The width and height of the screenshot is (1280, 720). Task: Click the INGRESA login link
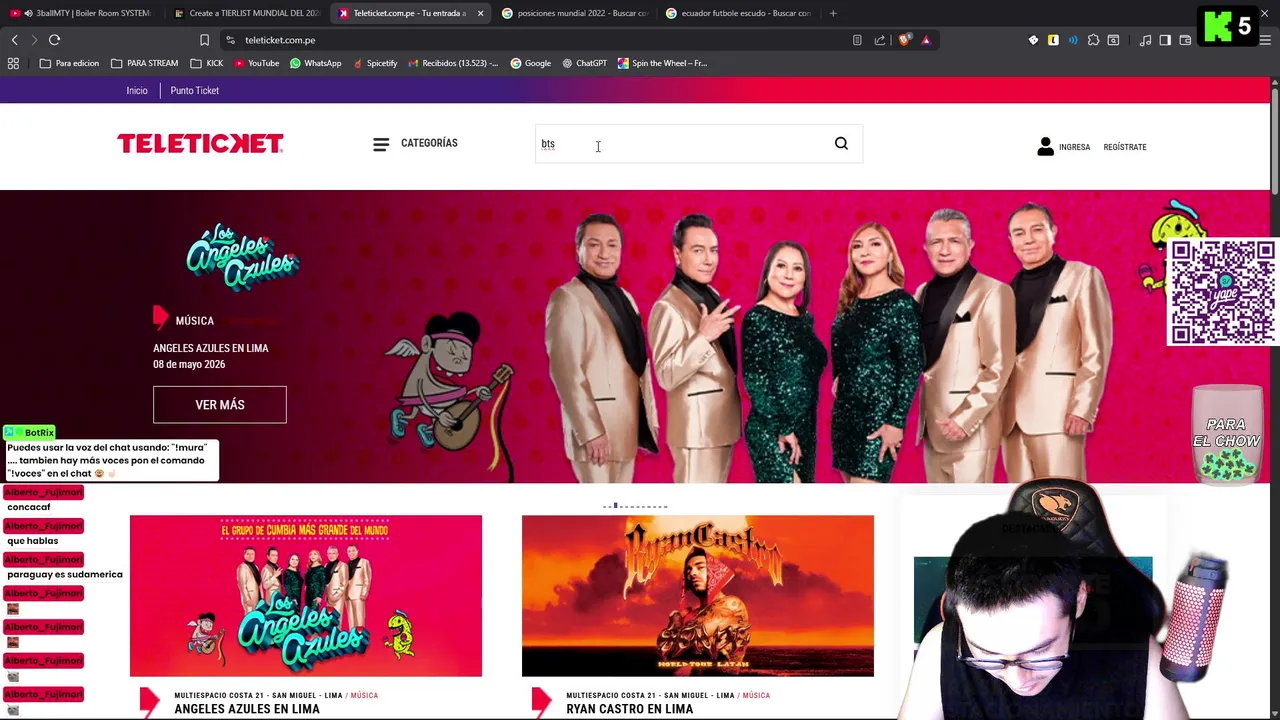pos(1074,147)
